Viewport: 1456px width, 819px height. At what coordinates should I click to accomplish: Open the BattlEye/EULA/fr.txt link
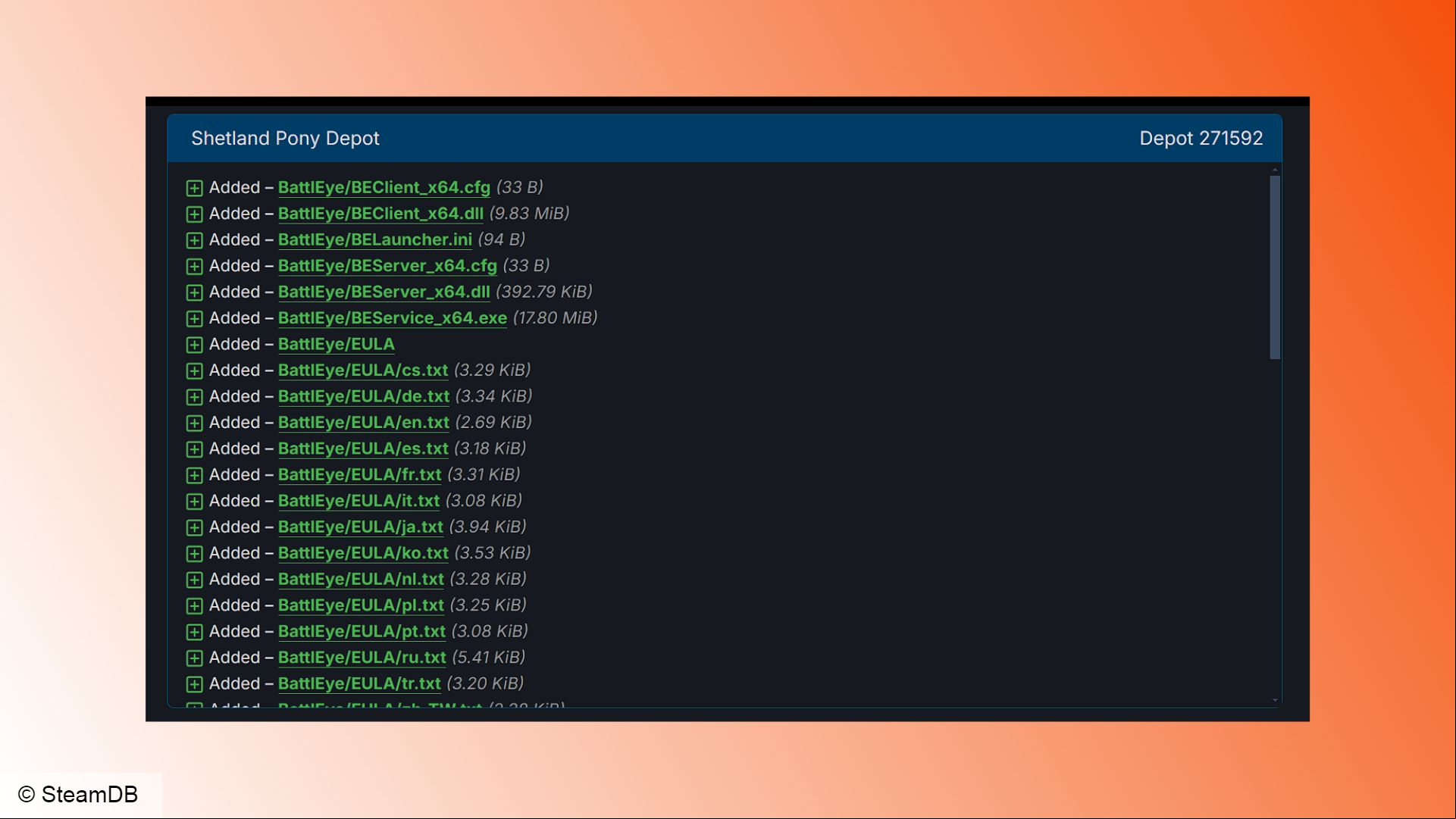coord(359,475)
